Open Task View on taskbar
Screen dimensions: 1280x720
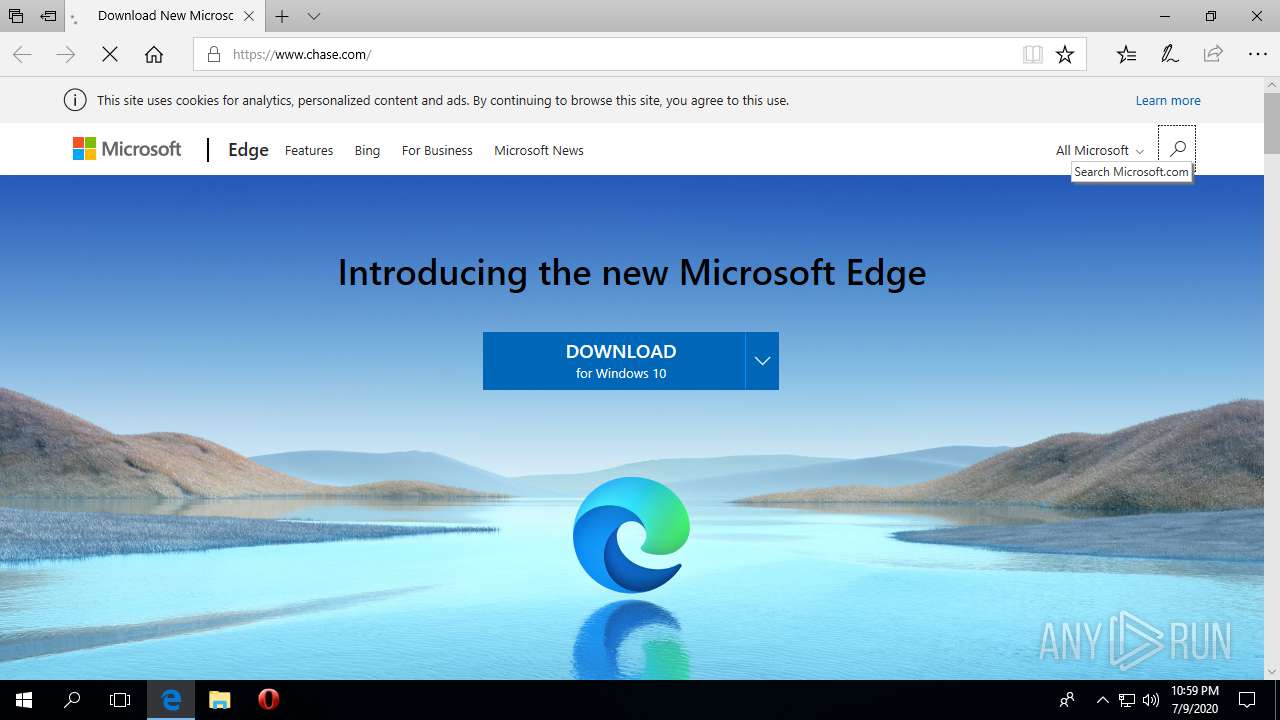click(120, 700)
